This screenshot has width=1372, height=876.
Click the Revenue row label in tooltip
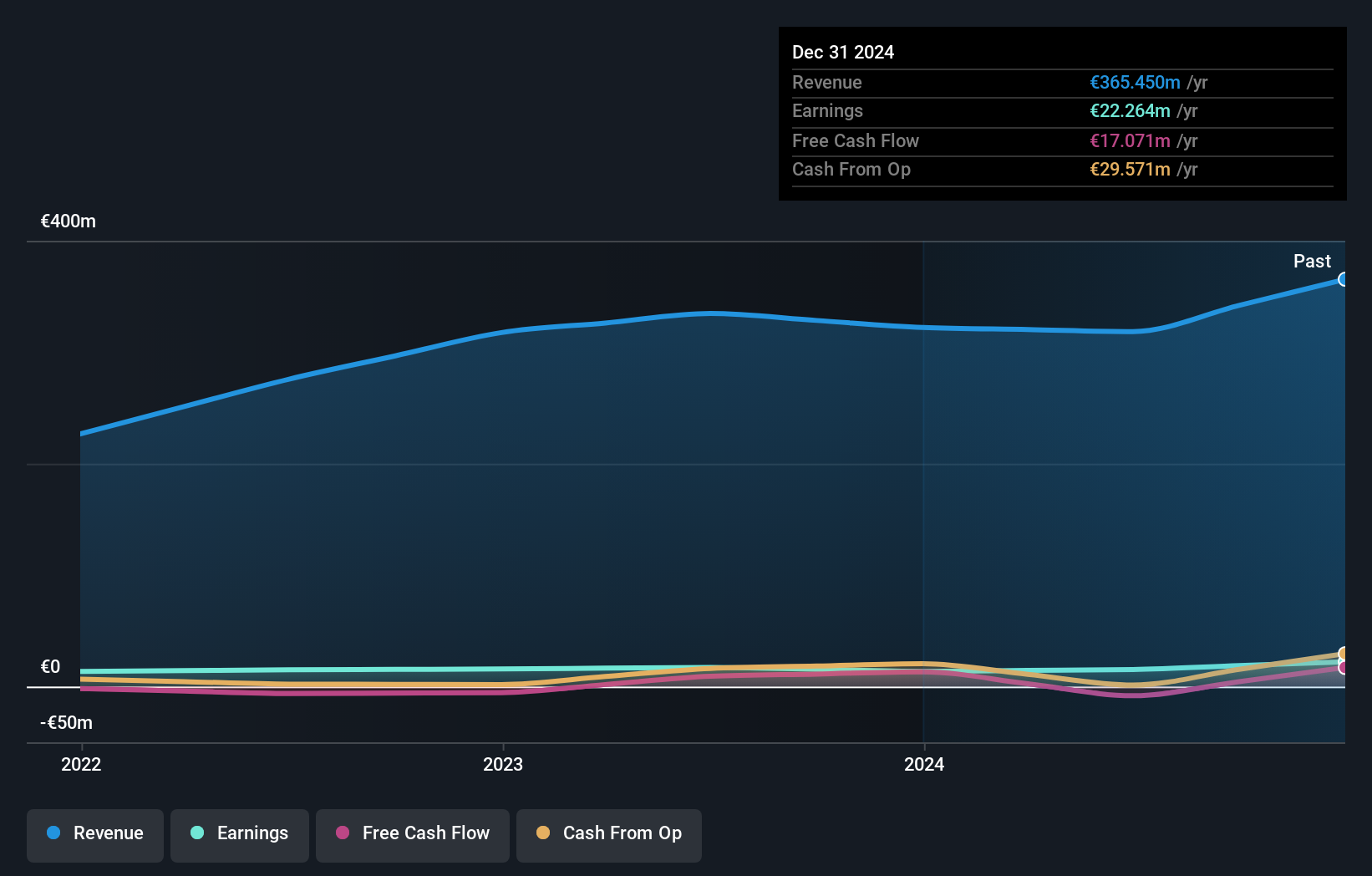pyautogui.click(x=827, y=82)
